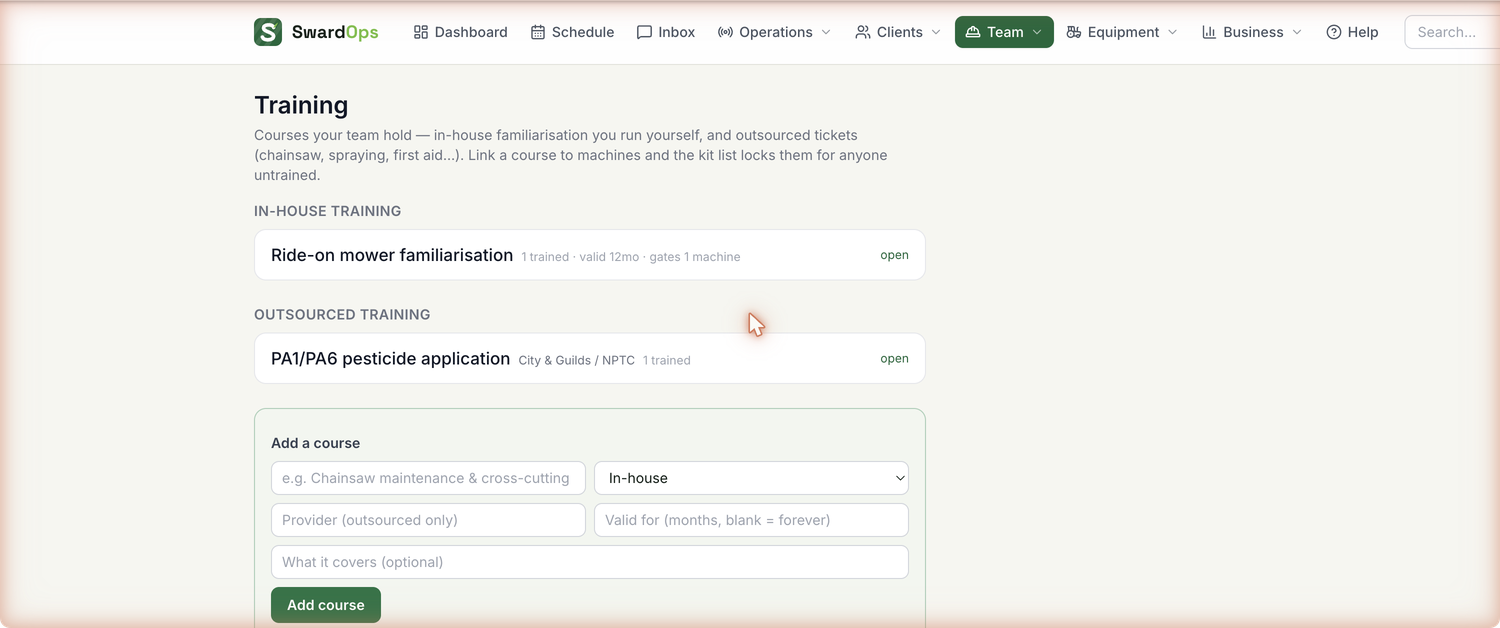Click the Add course button

tap(326, 605)
